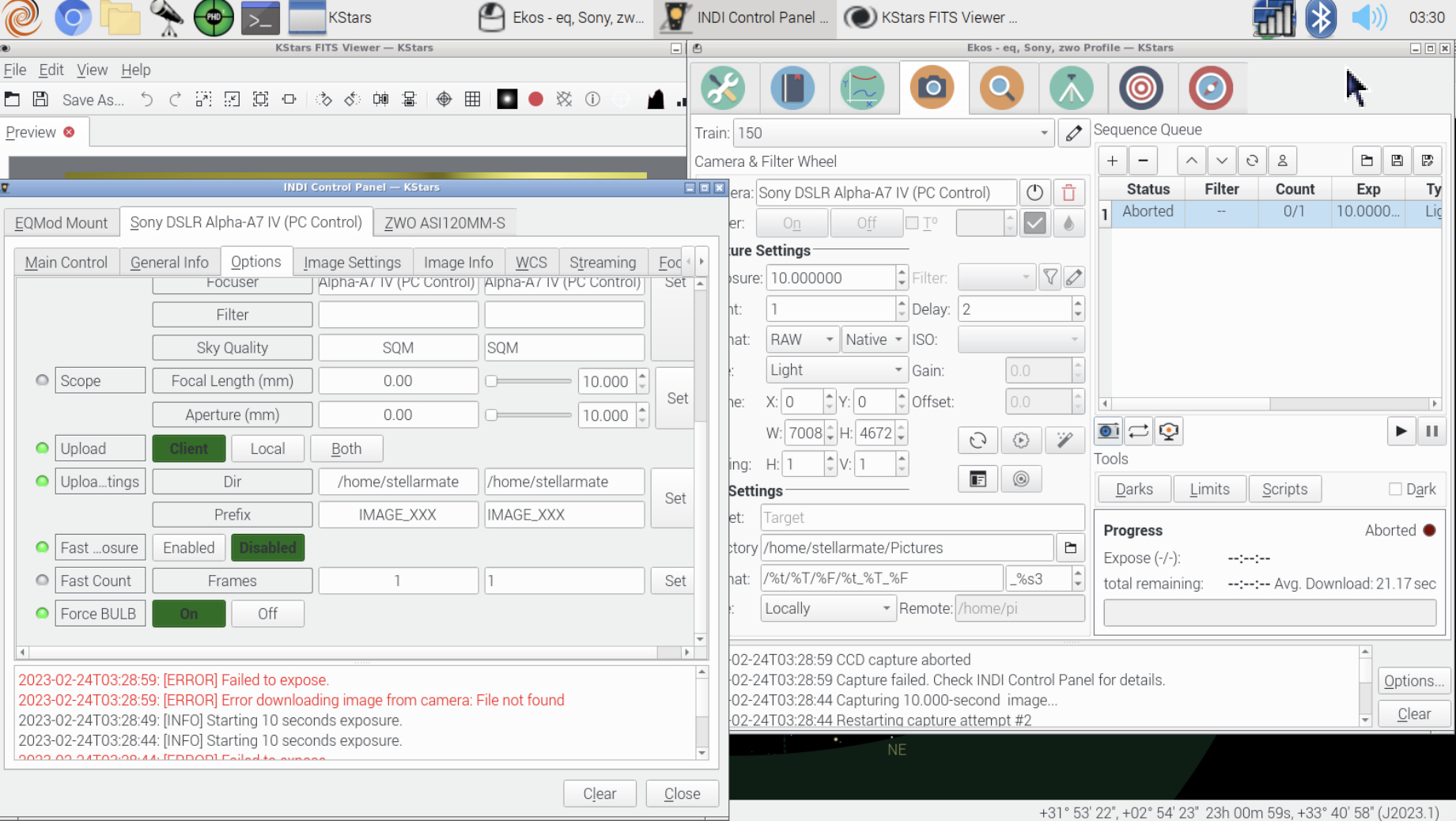The width and height of the screenshot is (1456, 821).
Task: Open the Ekos Guide compass module
Action: click(1210, 88)
